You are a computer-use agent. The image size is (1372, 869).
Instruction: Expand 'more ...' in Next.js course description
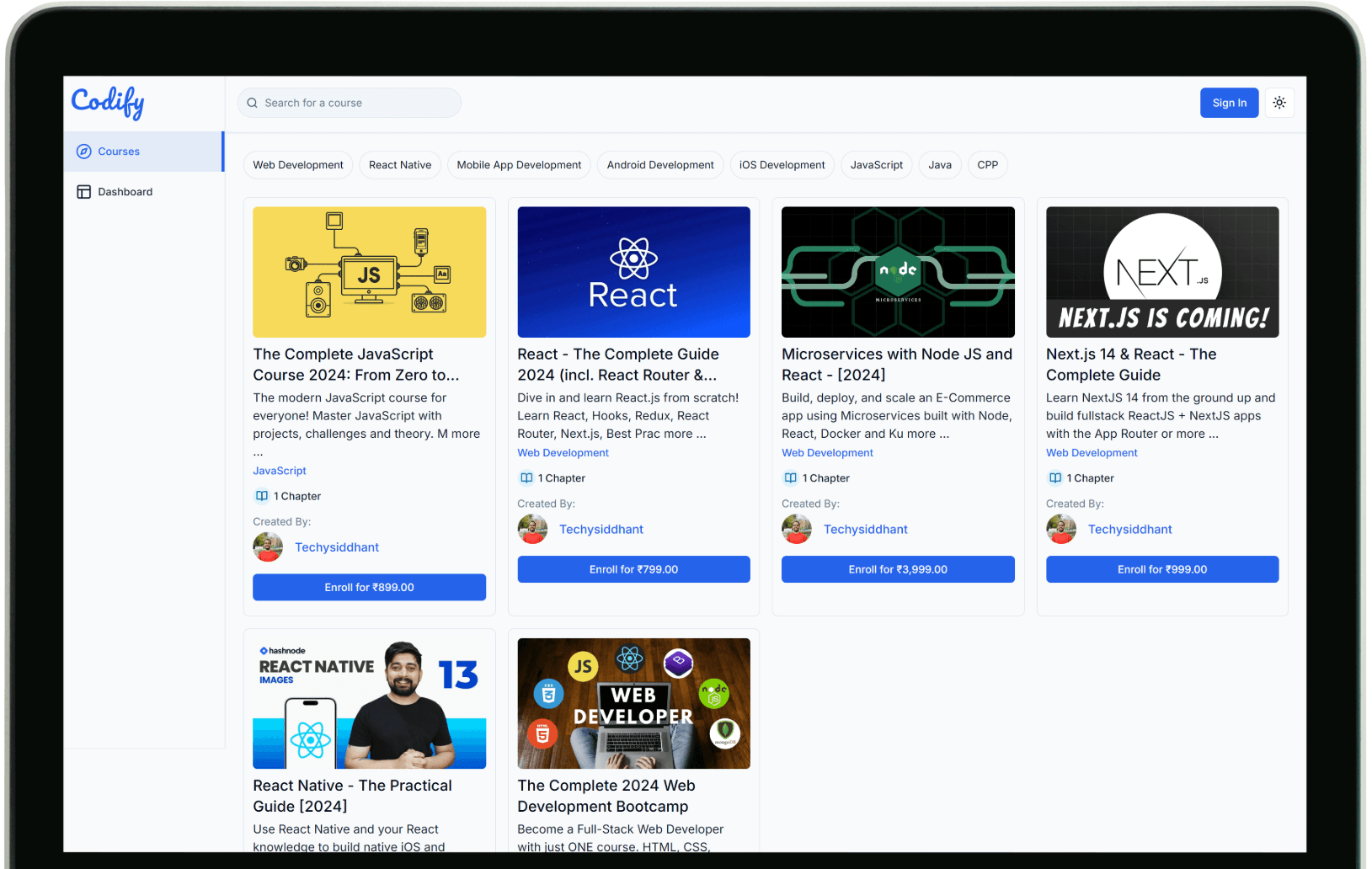tap(1197, 434)
